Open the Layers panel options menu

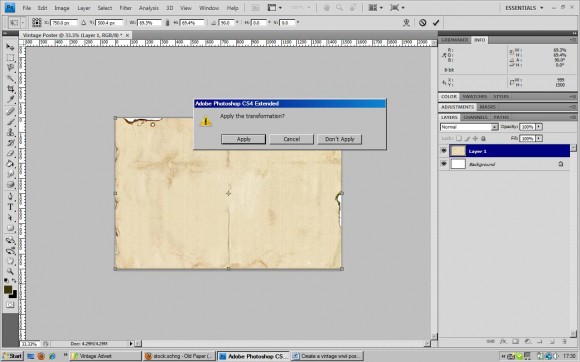pos(572,117)
